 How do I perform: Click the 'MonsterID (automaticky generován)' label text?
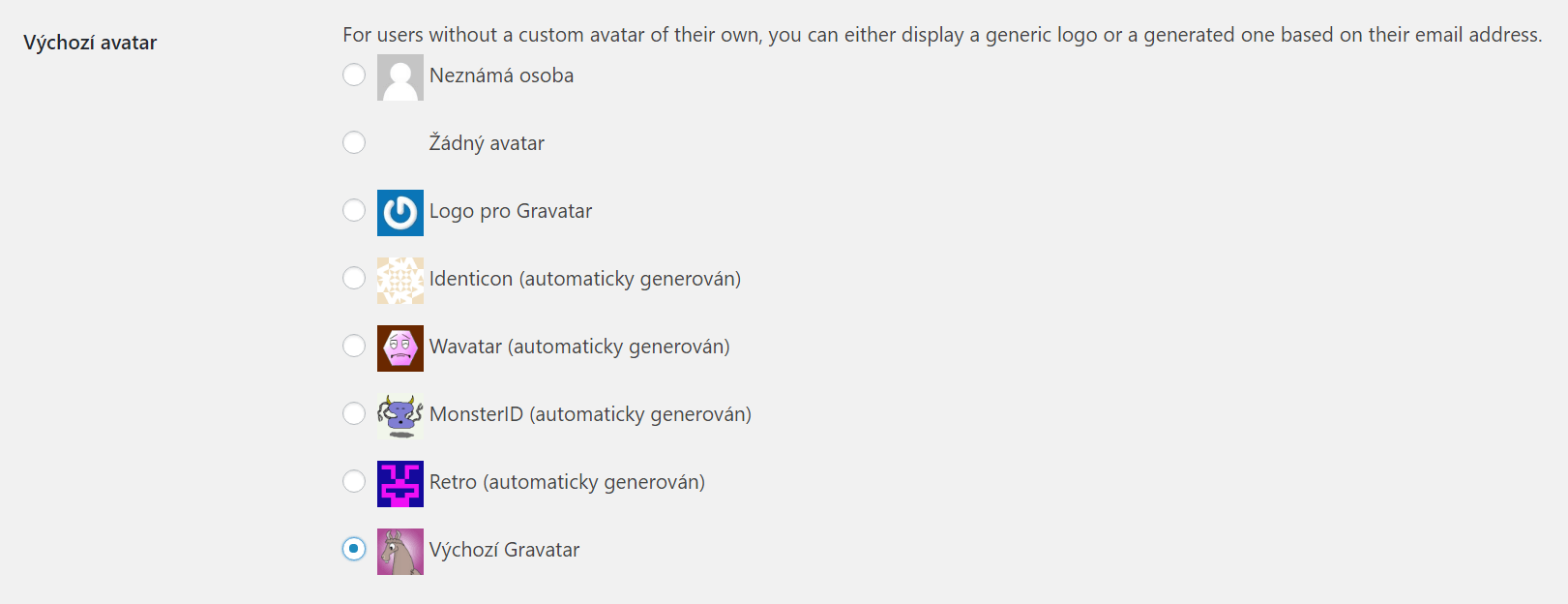[590, 414]
